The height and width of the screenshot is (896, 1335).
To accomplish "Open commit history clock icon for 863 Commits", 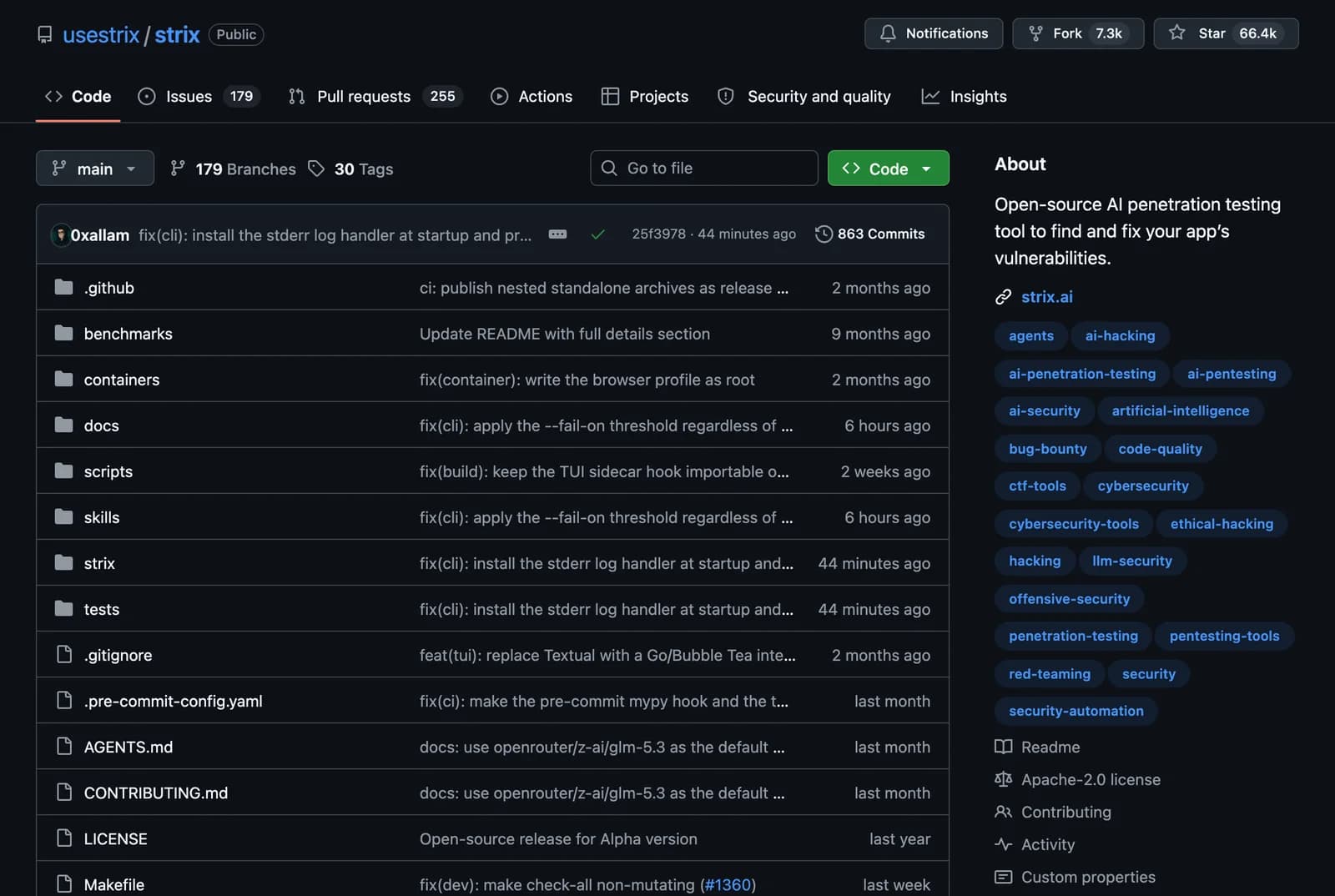I will [x=824, y=234].
